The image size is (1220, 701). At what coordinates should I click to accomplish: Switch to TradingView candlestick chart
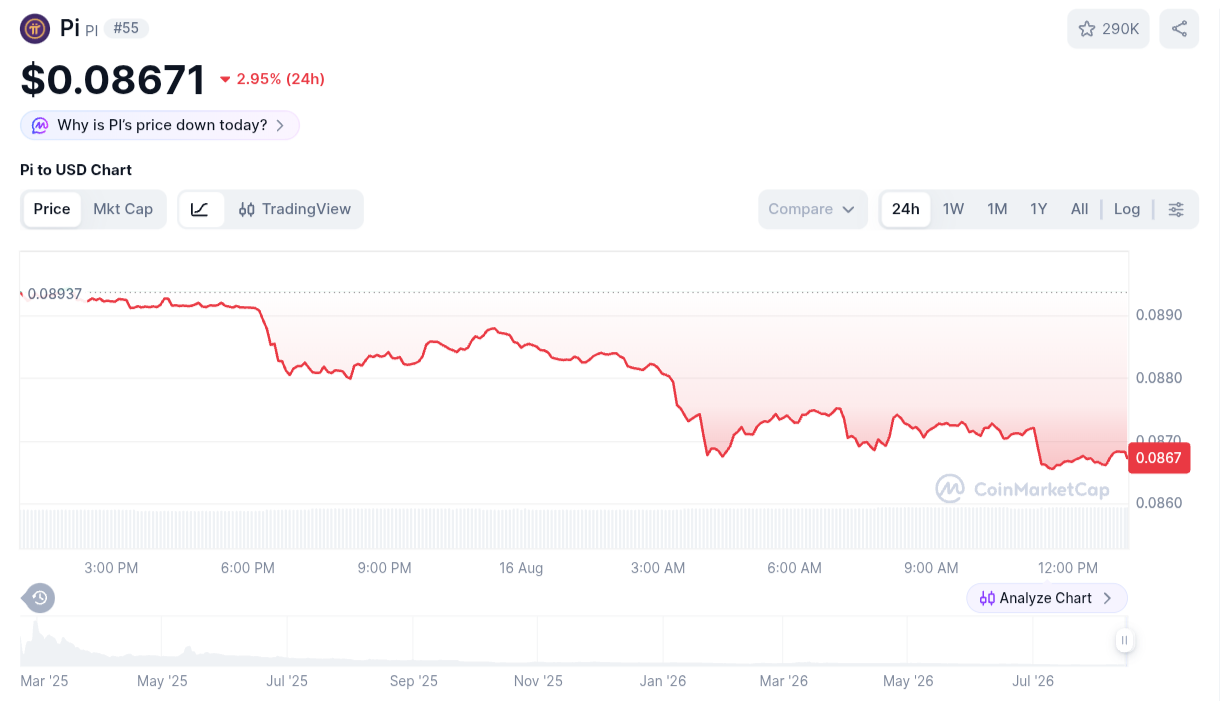coord(295,209)
